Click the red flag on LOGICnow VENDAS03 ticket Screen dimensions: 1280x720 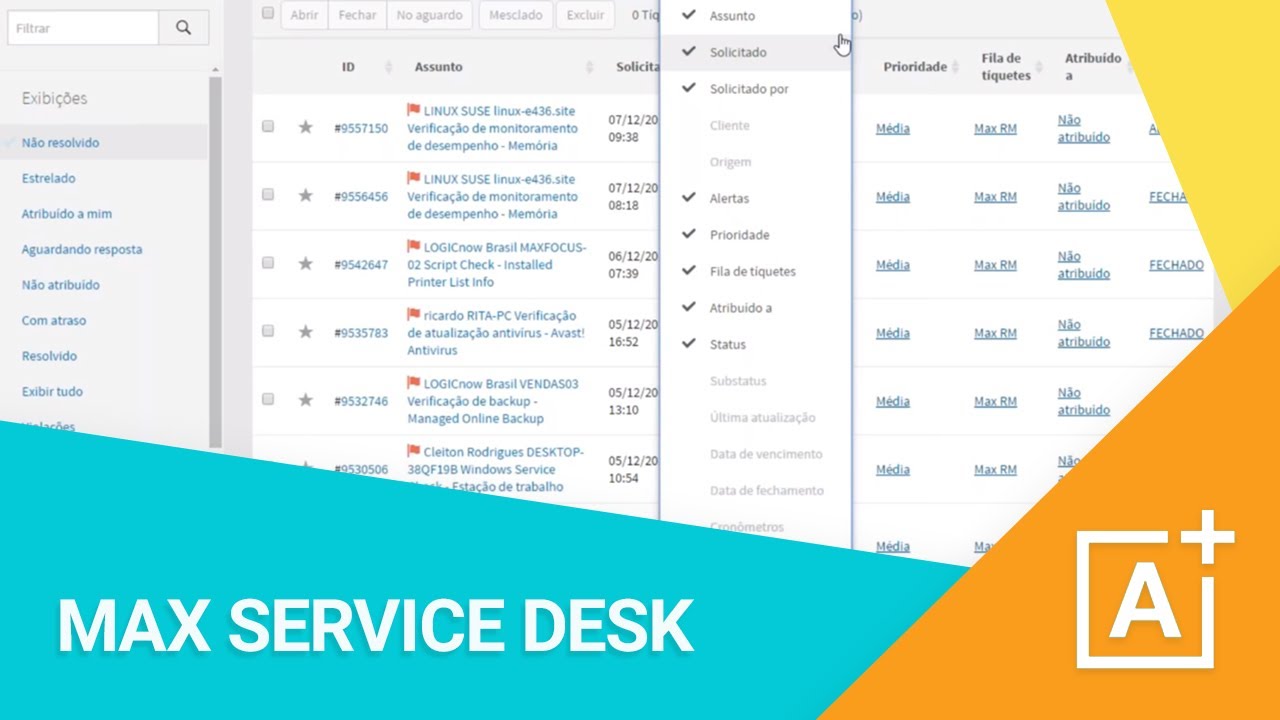point(413,382)
